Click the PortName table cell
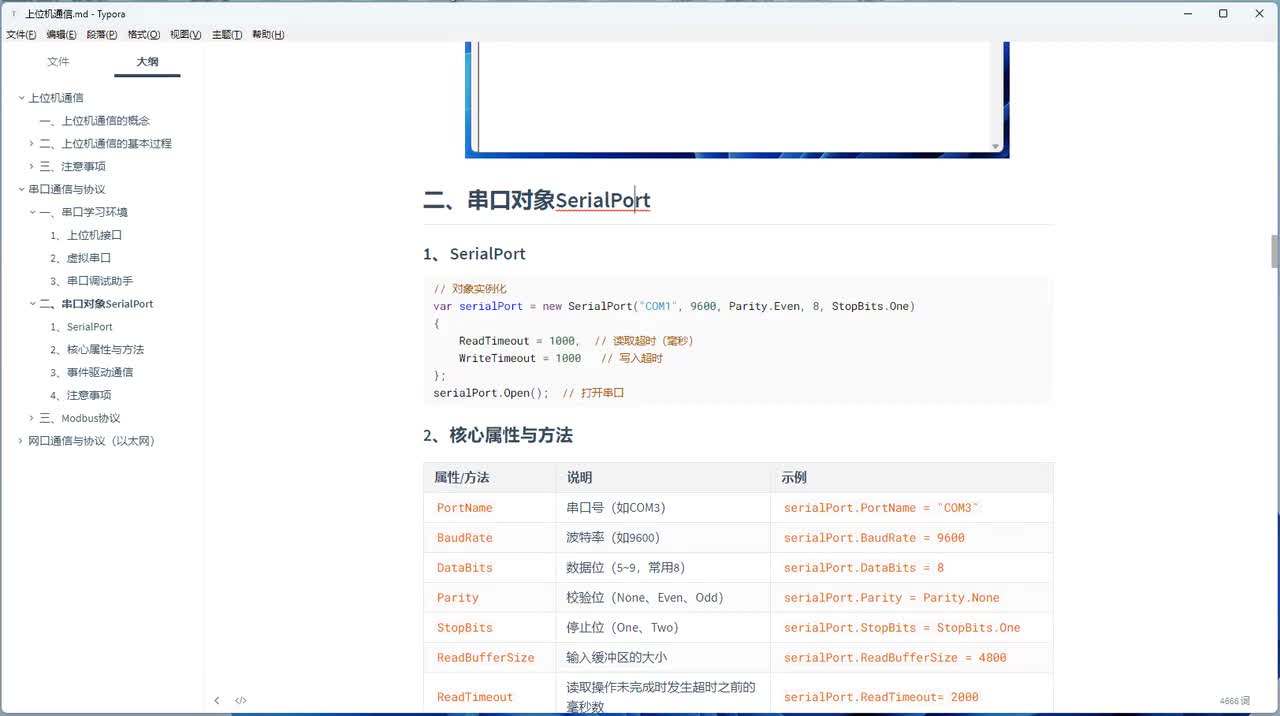The height and width of the screenshot is (716, 1280). click(x=490, y=508)
